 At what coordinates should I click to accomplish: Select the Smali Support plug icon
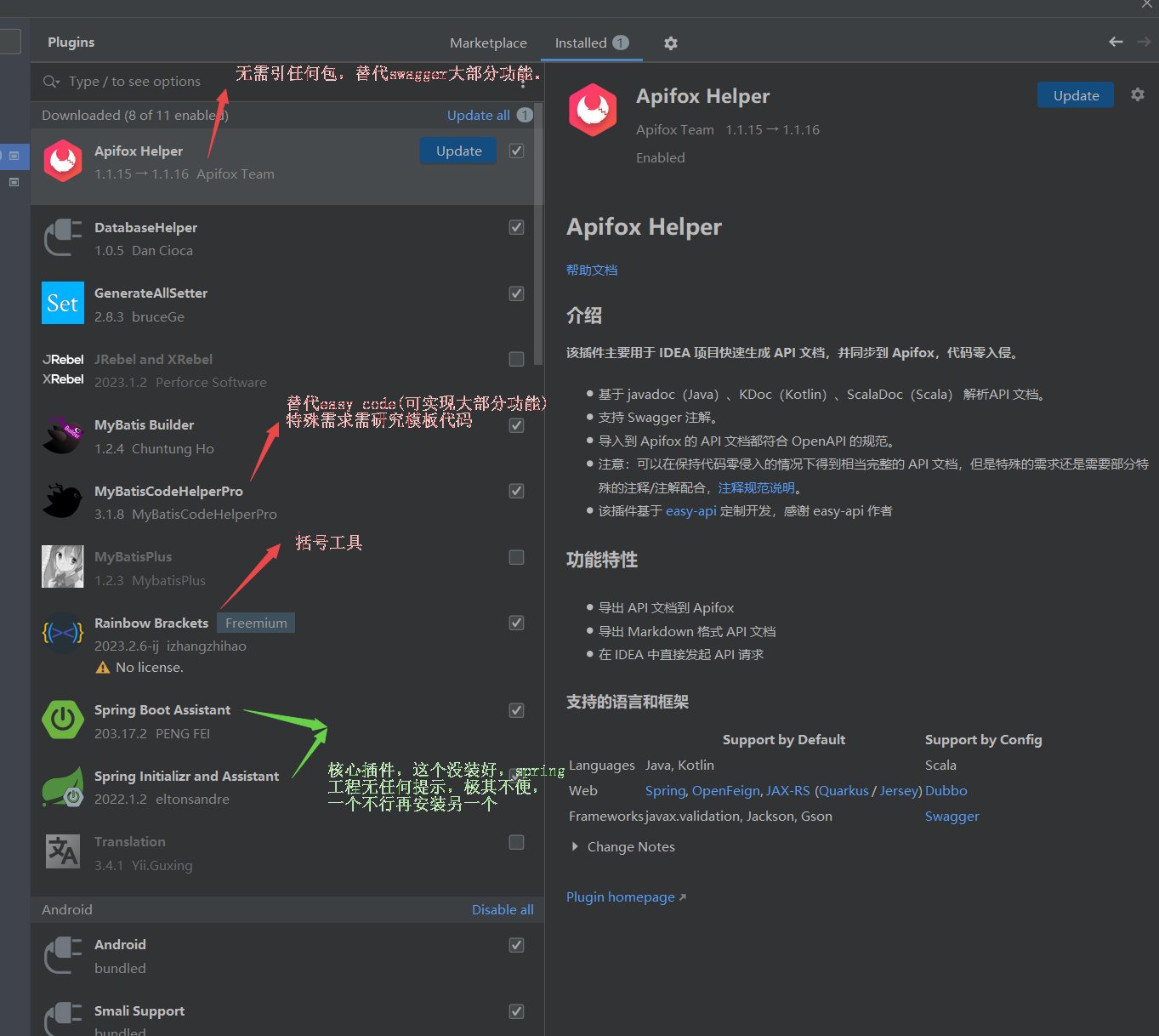pyautogui.click(x=63, y=1018)
